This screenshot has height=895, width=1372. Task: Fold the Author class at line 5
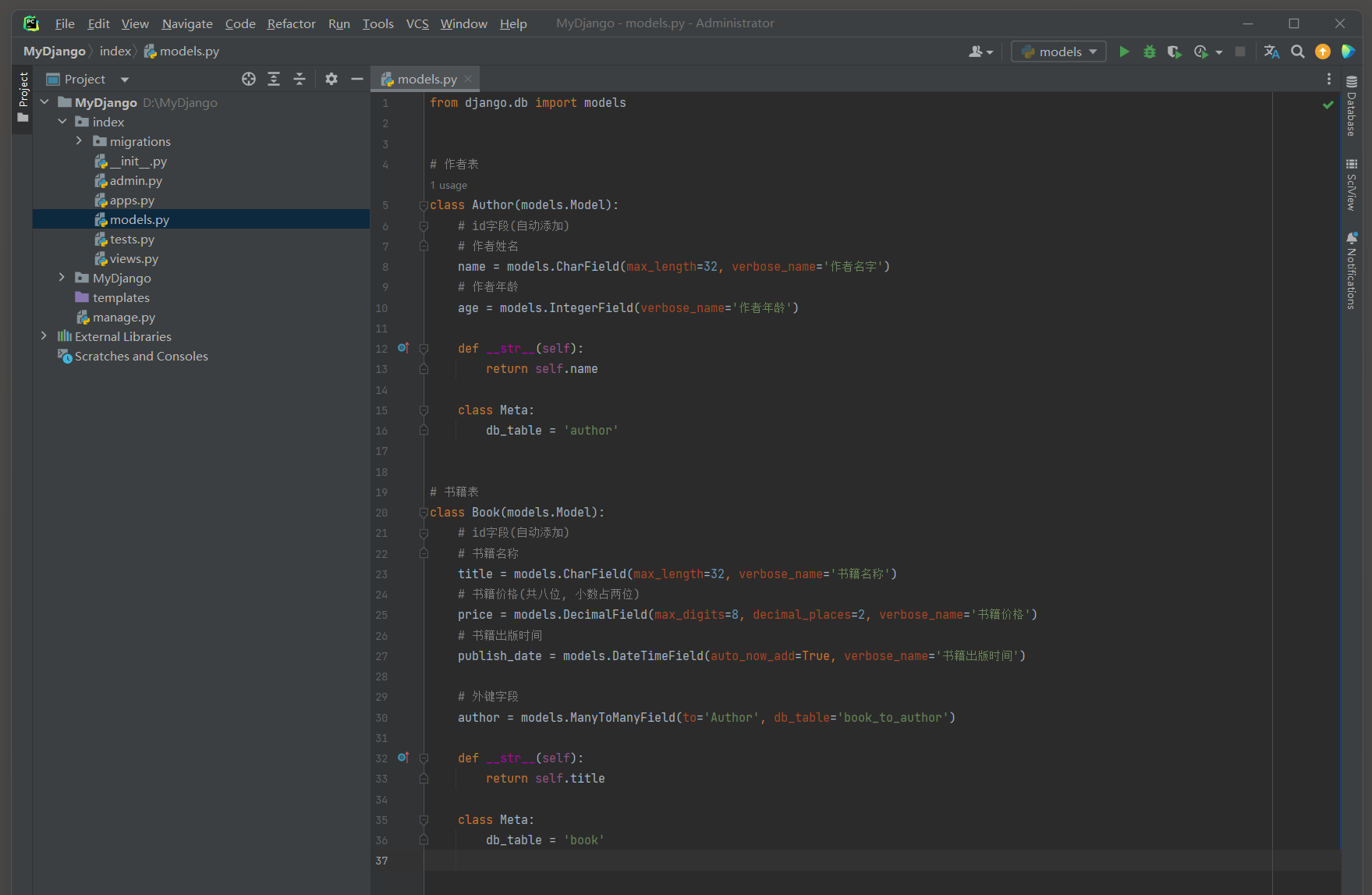[x=424, y=205]
